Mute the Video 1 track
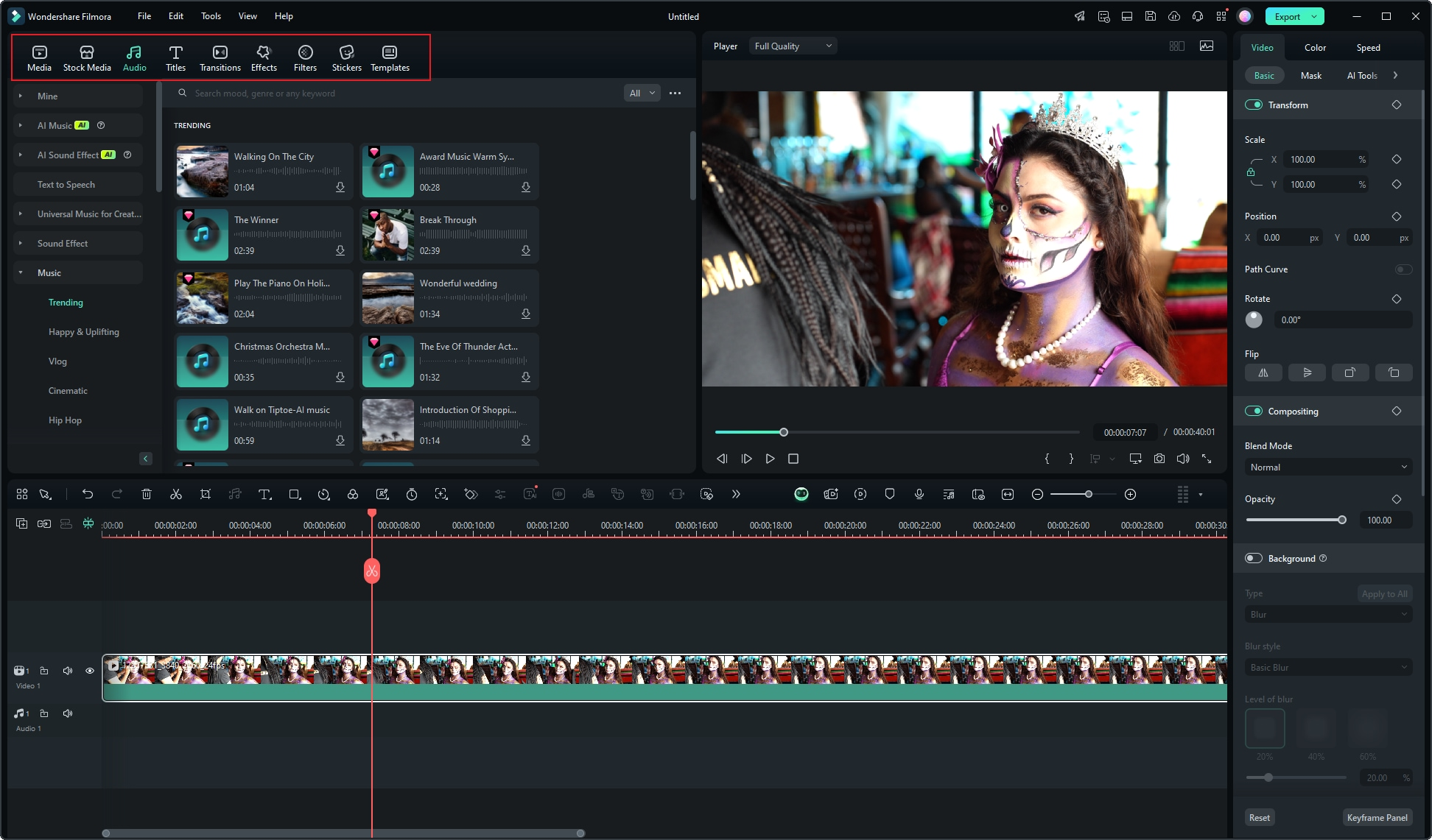 click(x=68, y=671)
